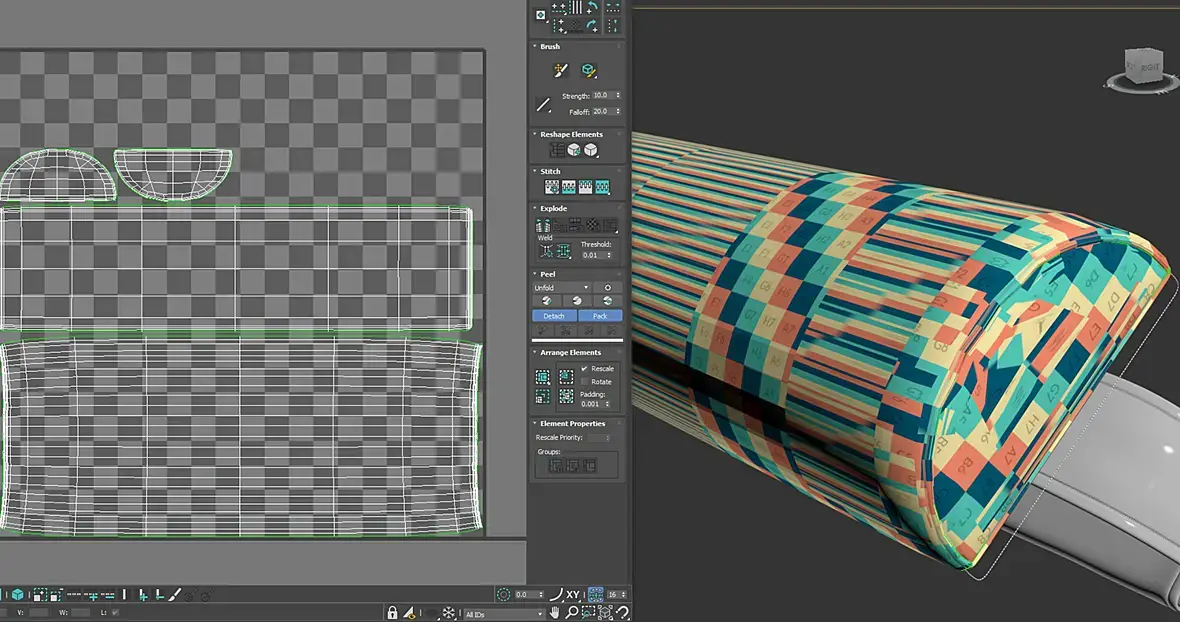The image size is (1180, 622).
Task: Click the Pack Custom icon in Arrange Elements
Action: (x=543, y=377)
